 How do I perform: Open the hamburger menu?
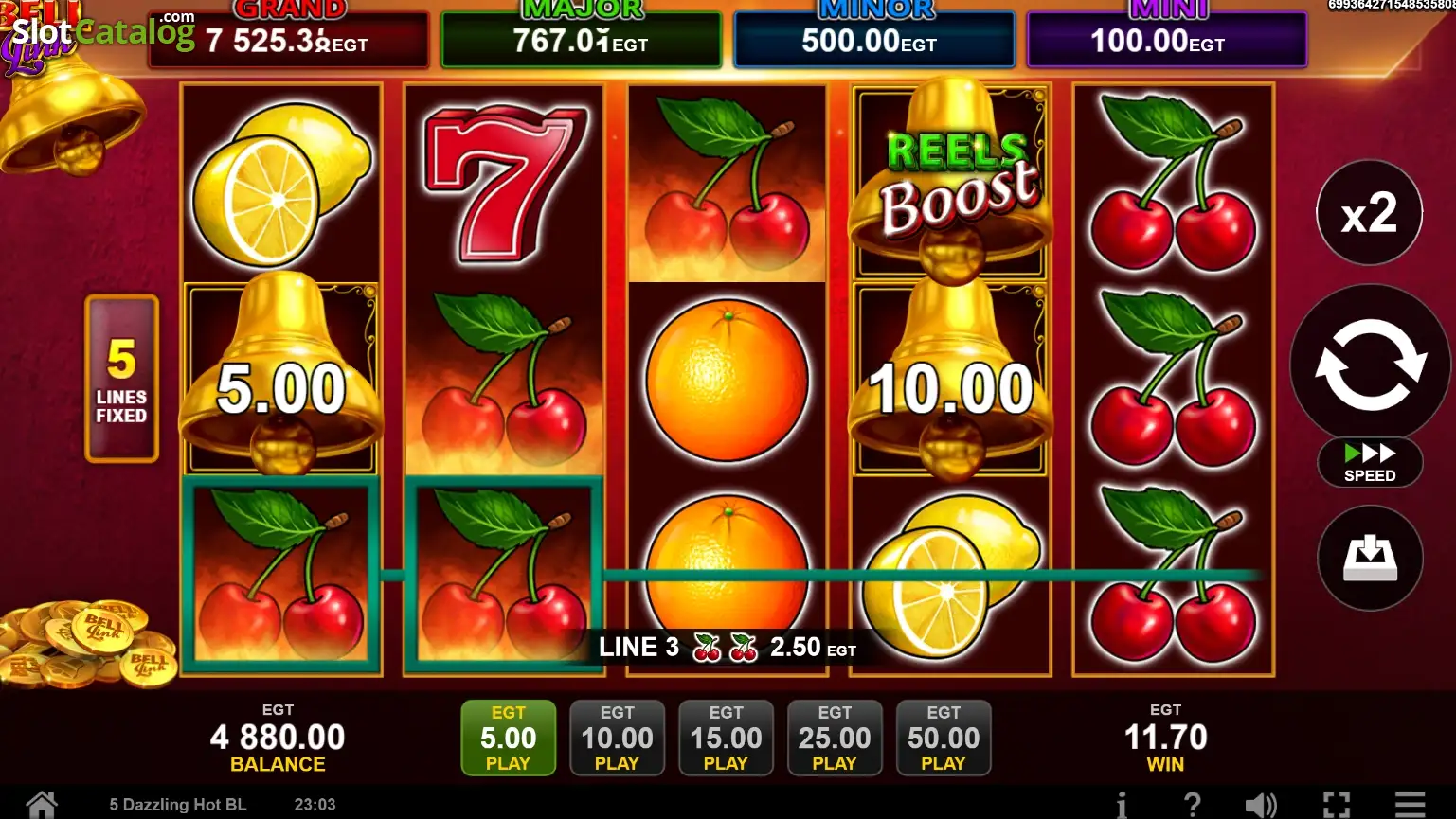click(x=1410, y=805)
